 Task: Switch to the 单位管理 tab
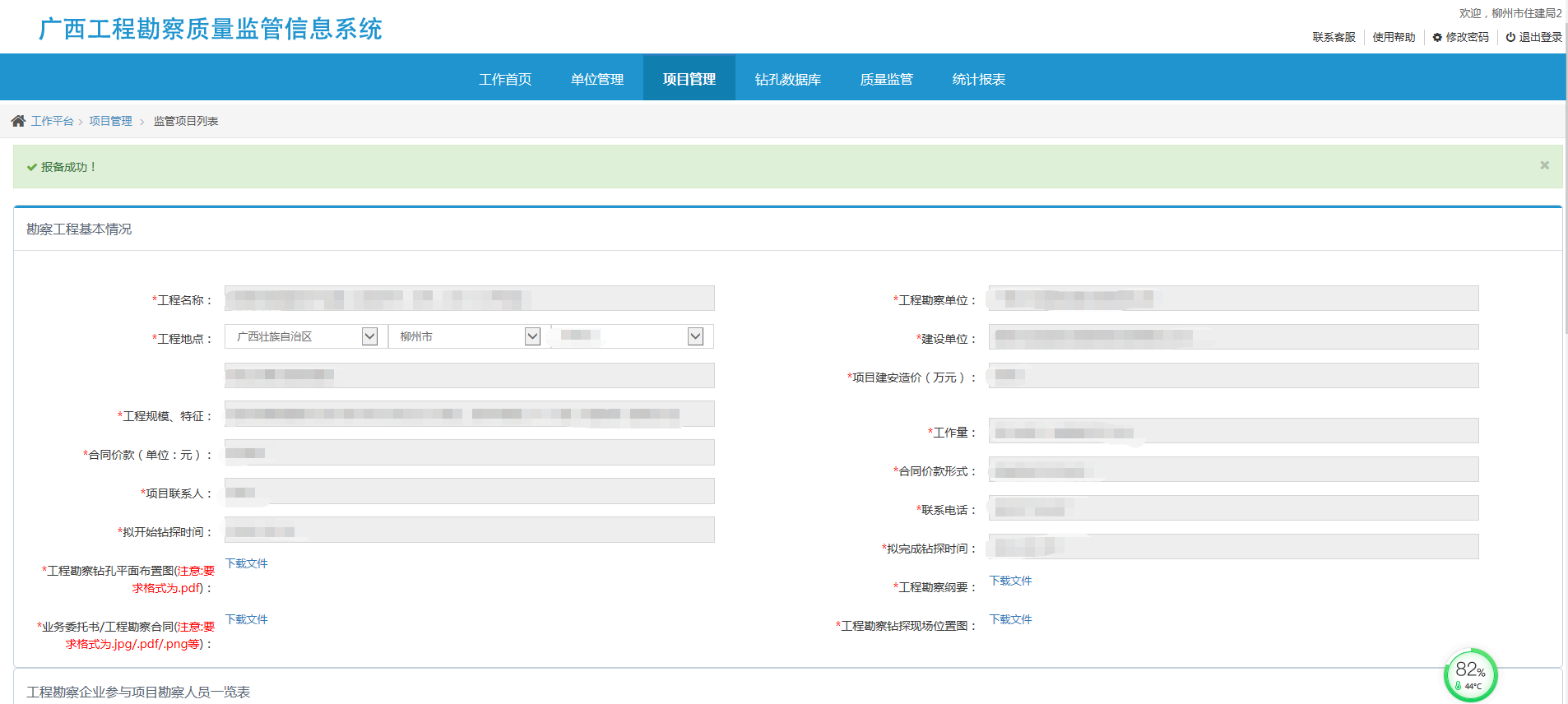(x=597, y=79)
